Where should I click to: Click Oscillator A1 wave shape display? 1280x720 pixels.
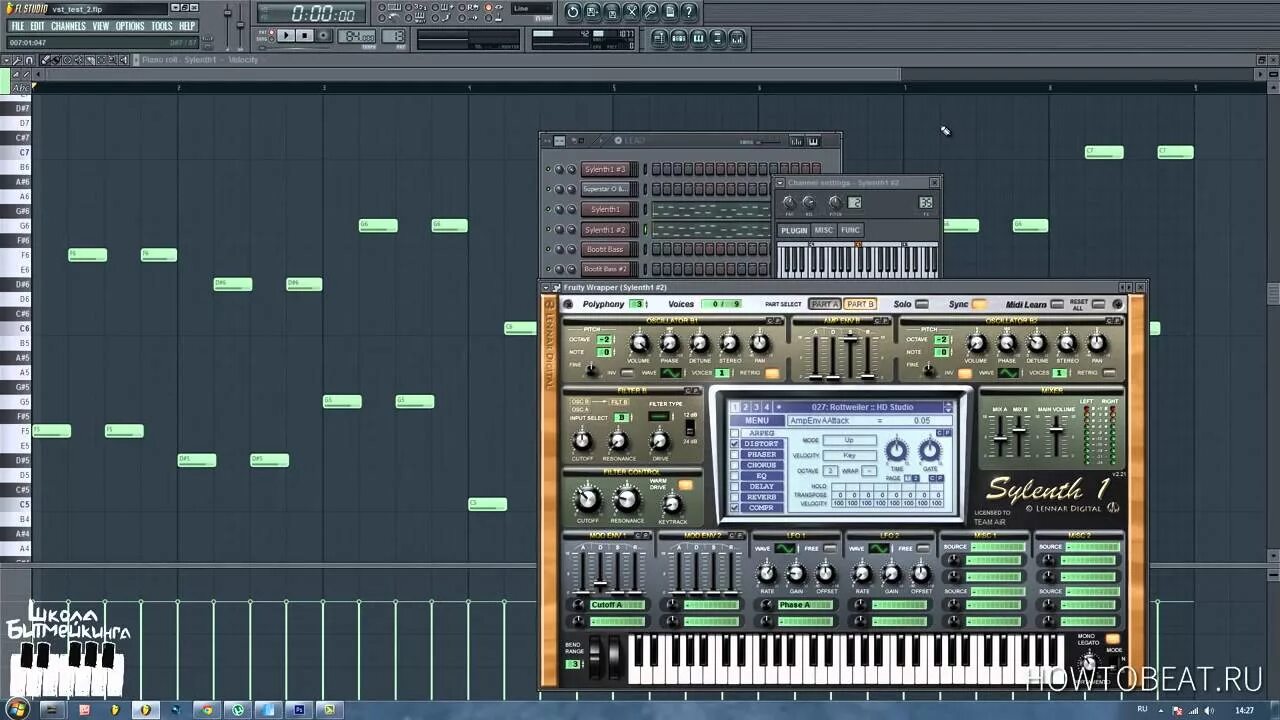click(x=671, y=373)
